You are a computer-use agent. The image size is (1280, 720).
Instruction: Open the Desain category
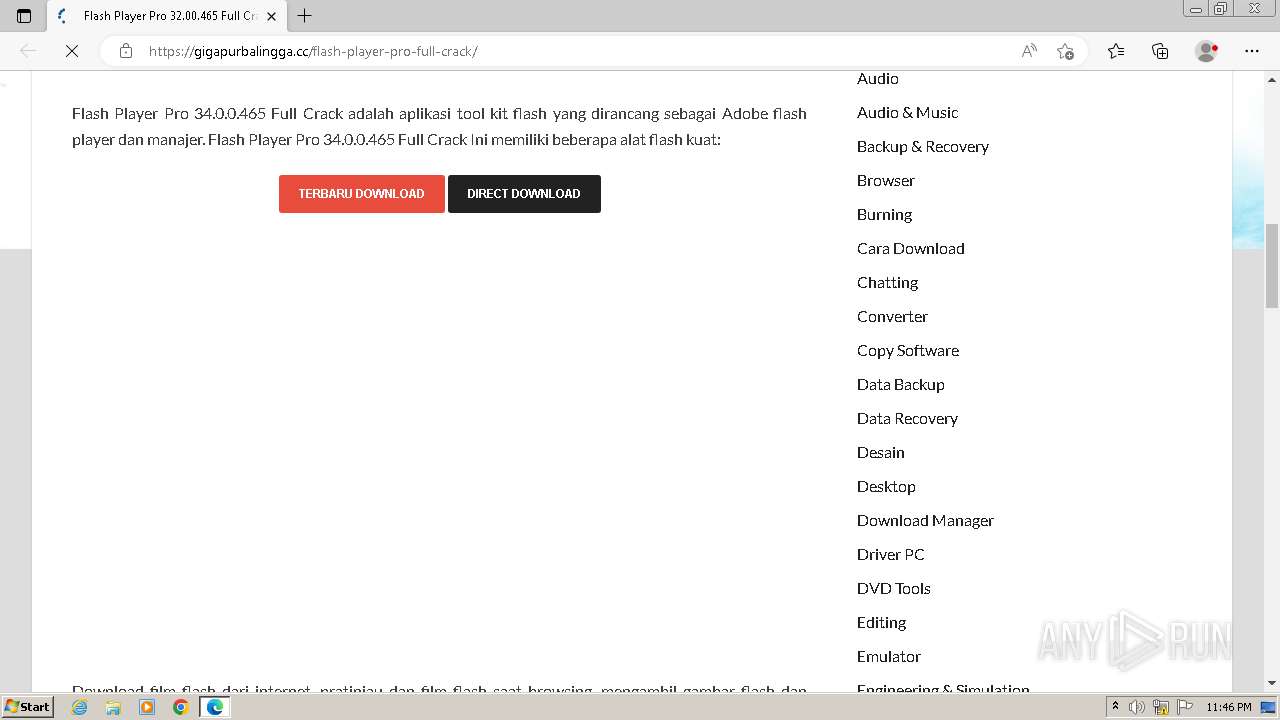tap(881, 453)
